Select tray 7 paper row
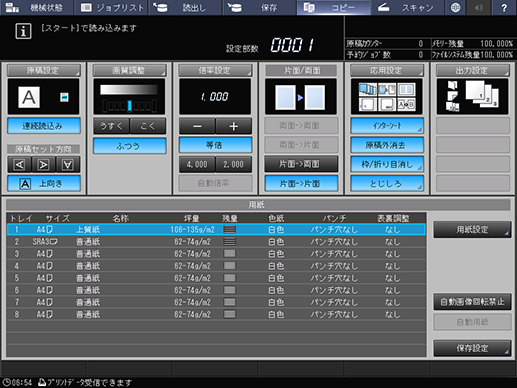Image resolution: width=517 pixels, height=388 pixels. (x=216, y=302)
